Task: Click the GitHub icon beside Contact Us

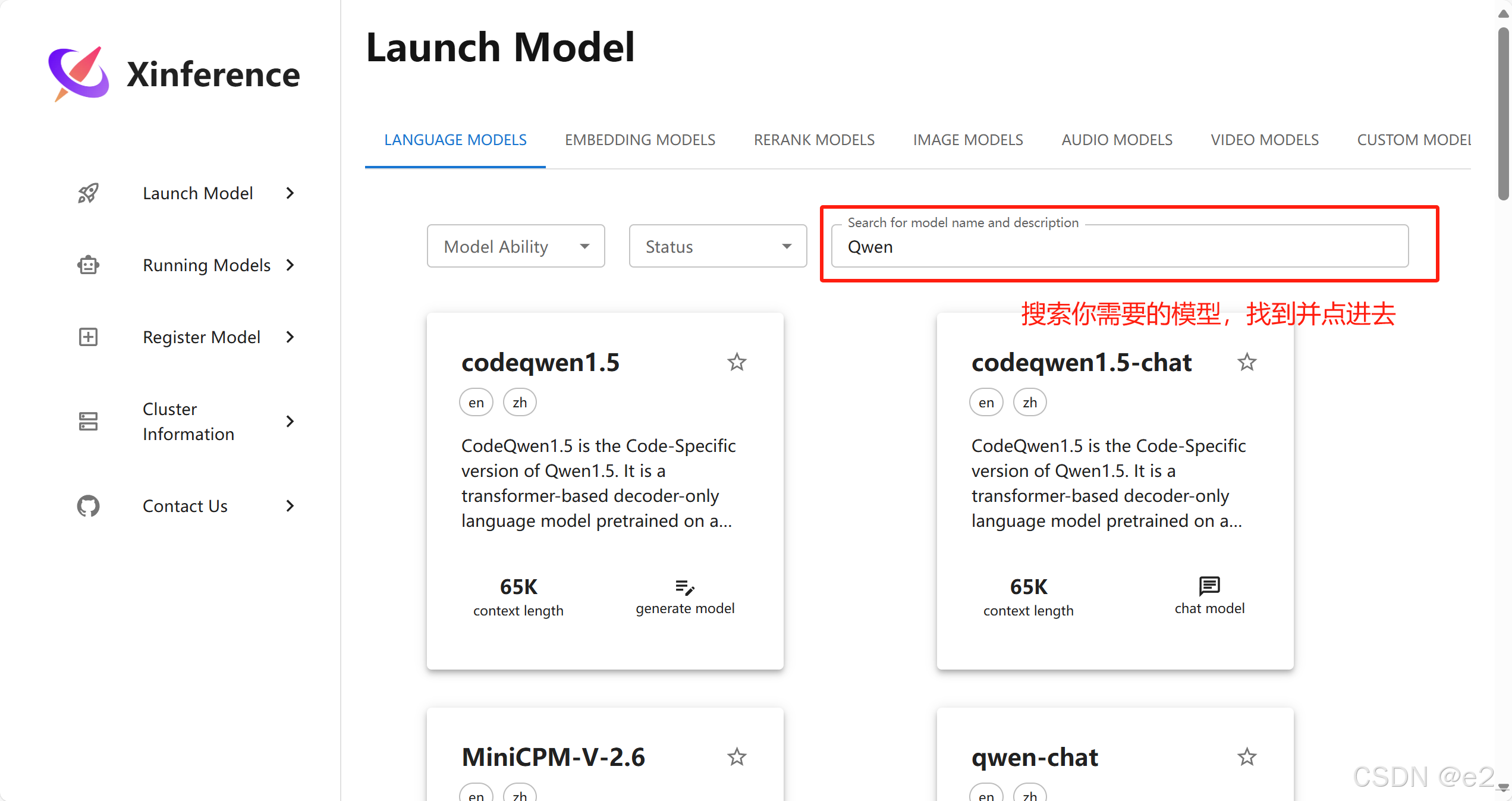Action: pos(88,506)
